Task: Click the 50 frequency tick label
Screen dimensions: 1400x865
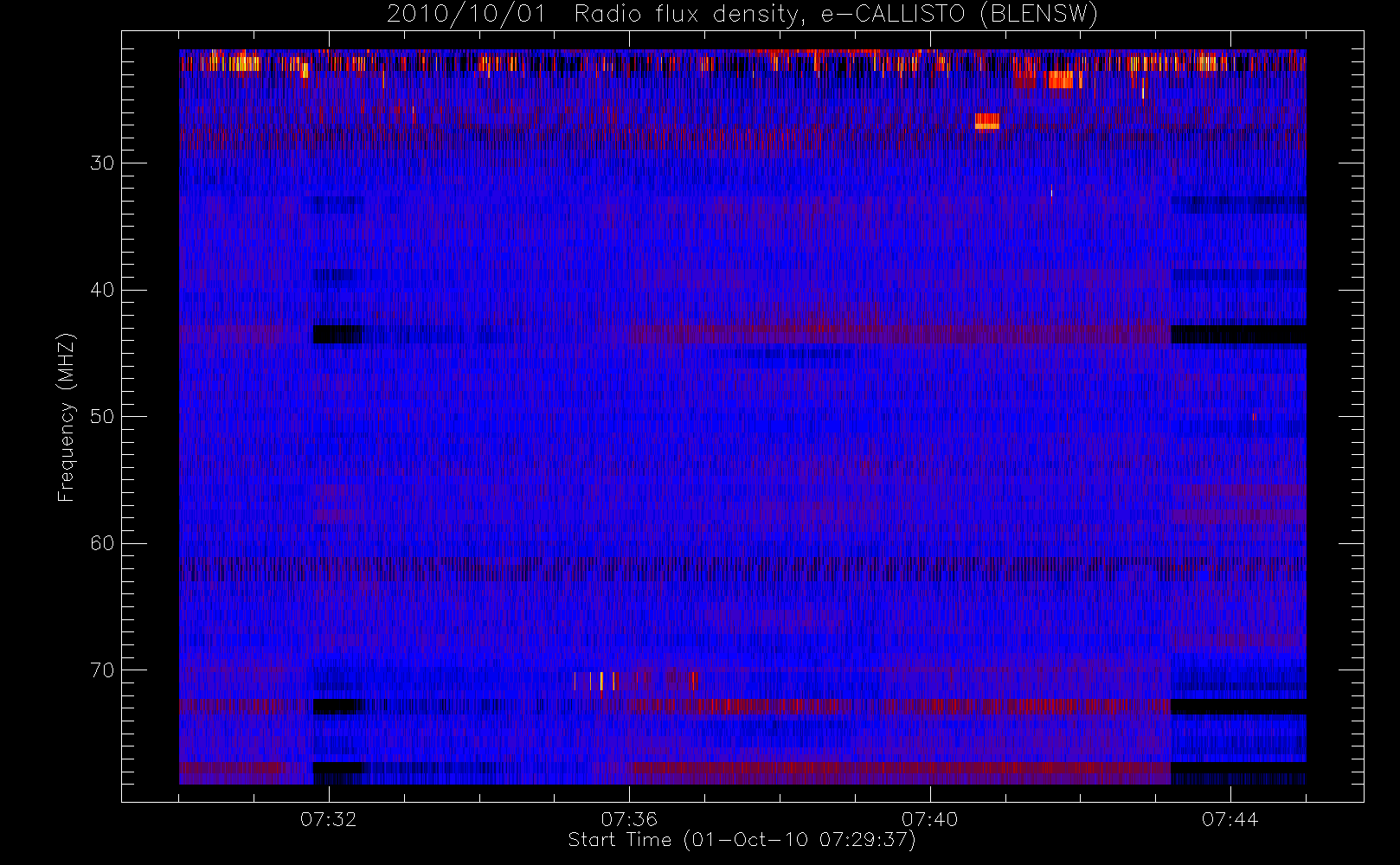Action: [102, 417]
